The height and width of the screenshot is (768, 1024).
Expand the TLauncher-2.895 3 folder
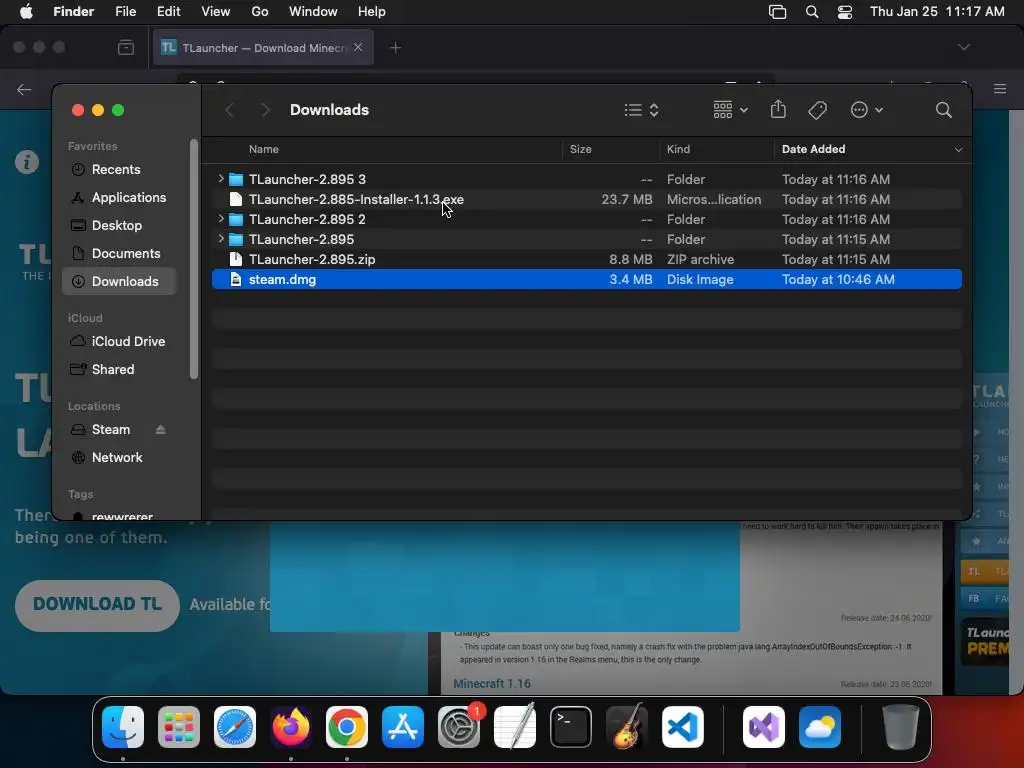point(221,178)
